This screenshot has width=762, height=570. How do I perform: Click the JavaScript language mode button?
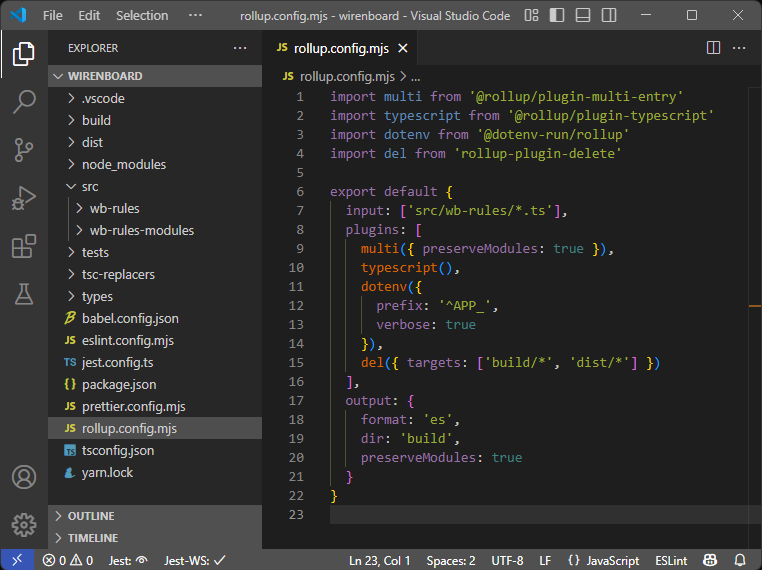(603, 561)
